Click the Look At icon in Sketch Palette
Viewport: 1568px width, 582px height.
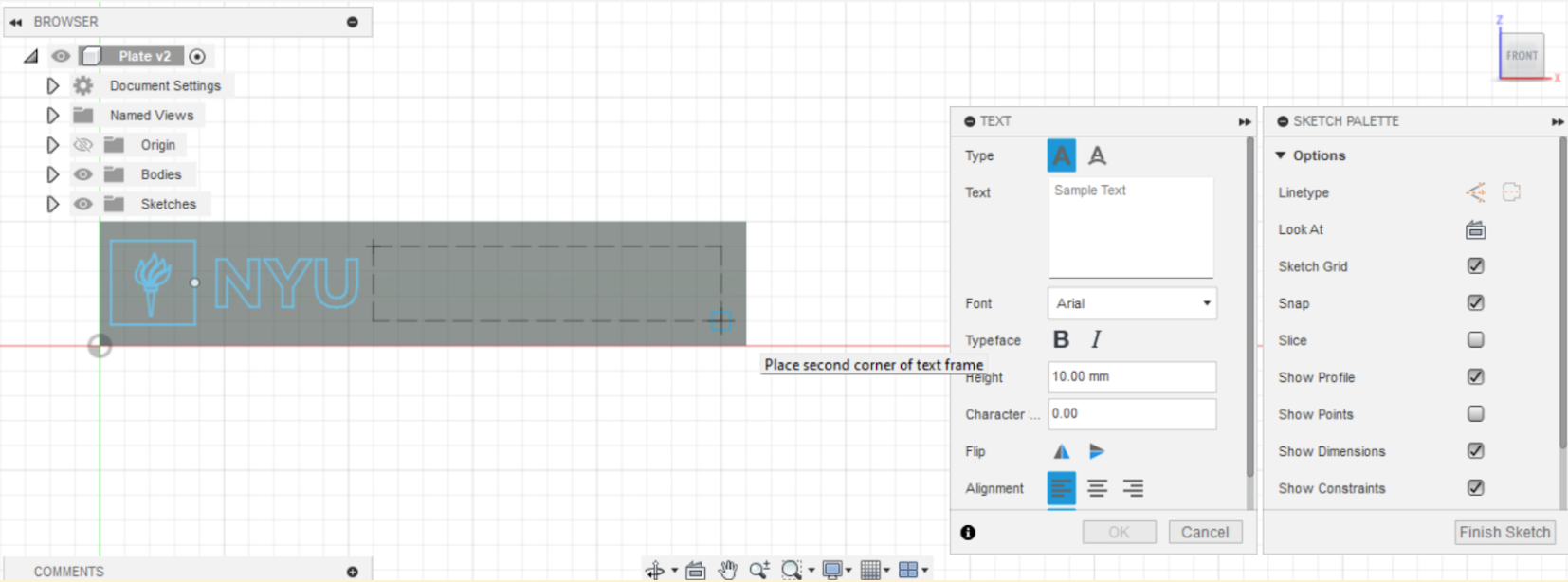point(1475,229)
